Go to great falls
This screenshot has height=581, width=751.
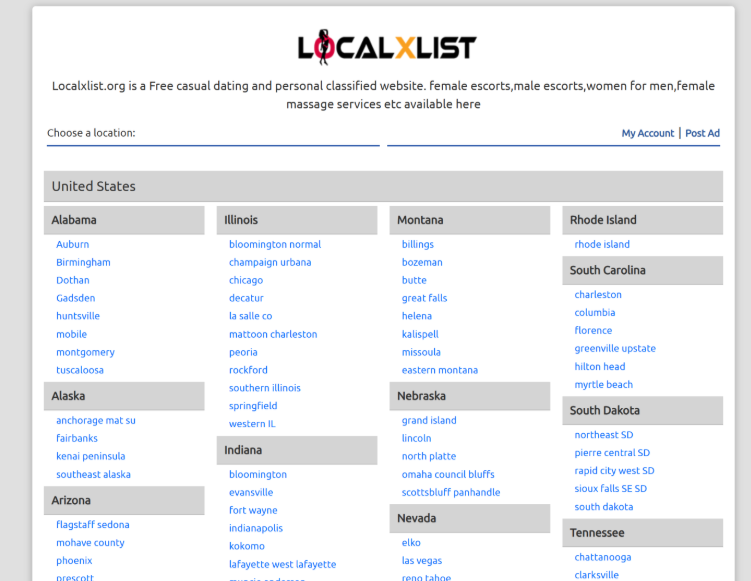(424, 298)
